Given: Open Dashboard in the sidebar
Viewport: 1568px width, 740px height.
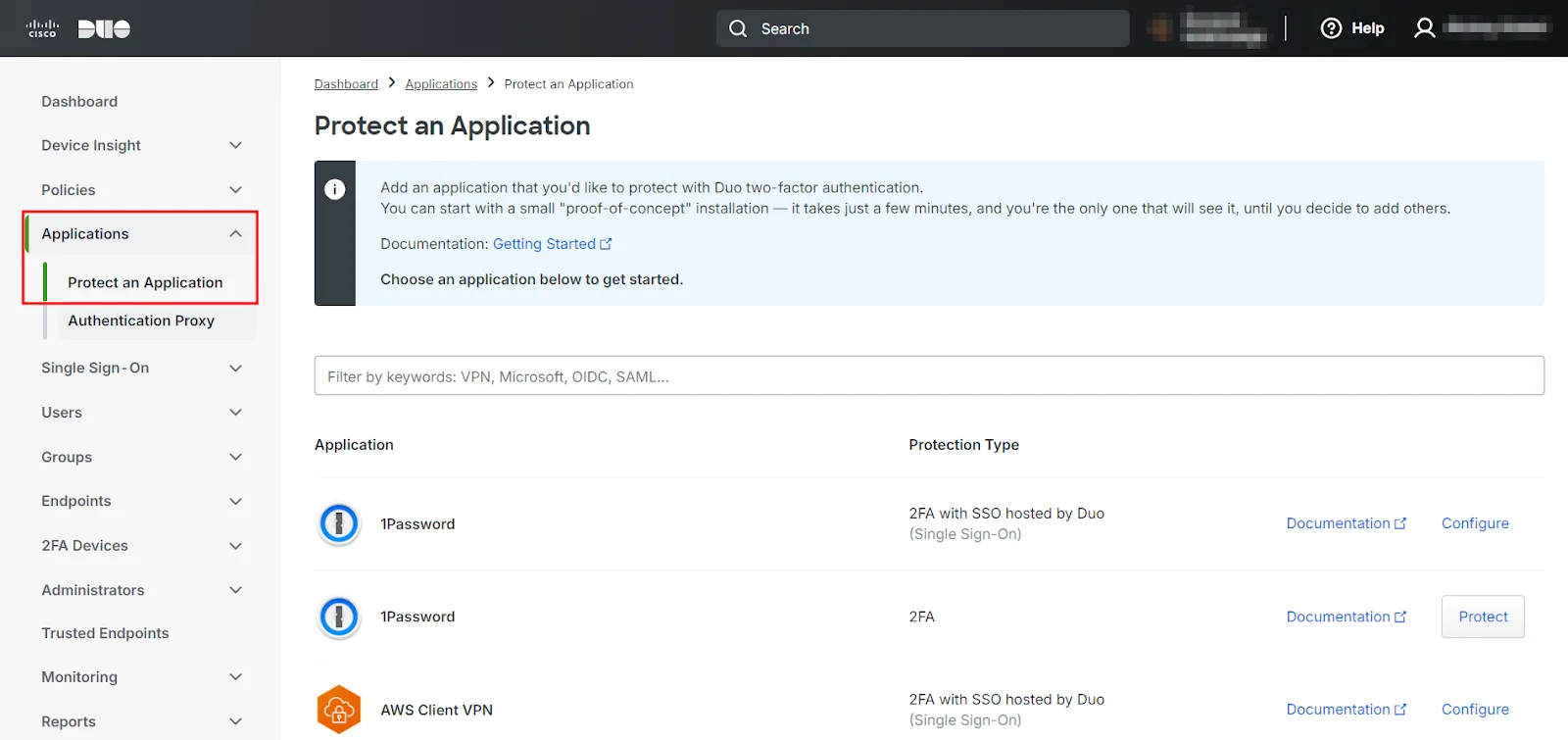Looking at the screenshot, I should point(79,101).
